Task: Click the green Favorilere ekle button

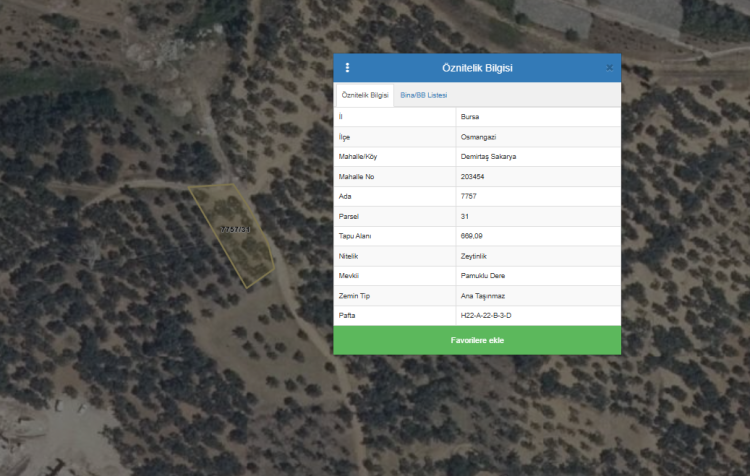Action: click(x=477, y=340)
